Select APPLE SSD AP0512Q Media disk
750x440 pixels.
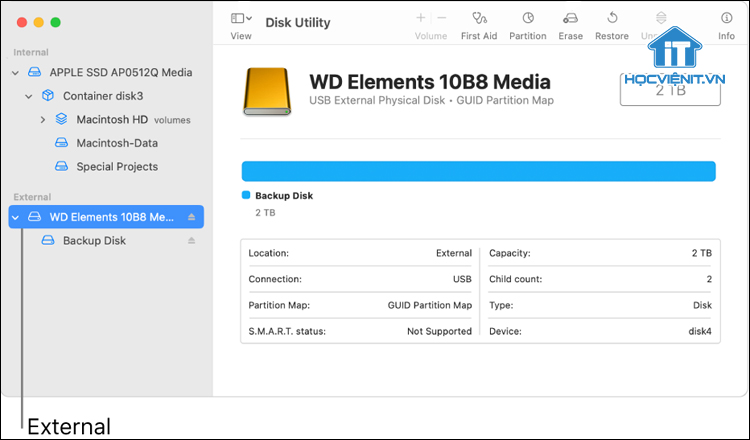pyautogui.click(x=121, y=72)
